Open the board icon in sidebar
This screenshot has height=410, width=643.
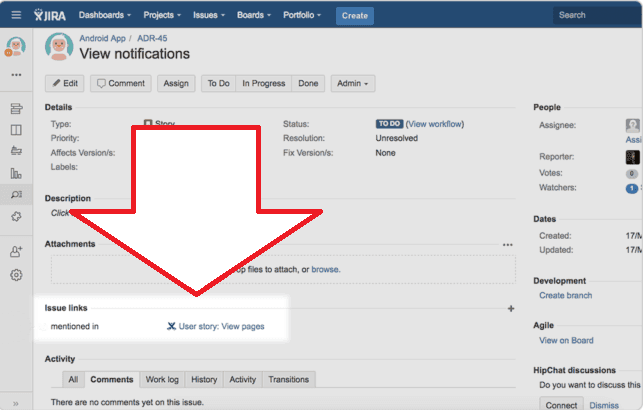(x=16, y=130)
